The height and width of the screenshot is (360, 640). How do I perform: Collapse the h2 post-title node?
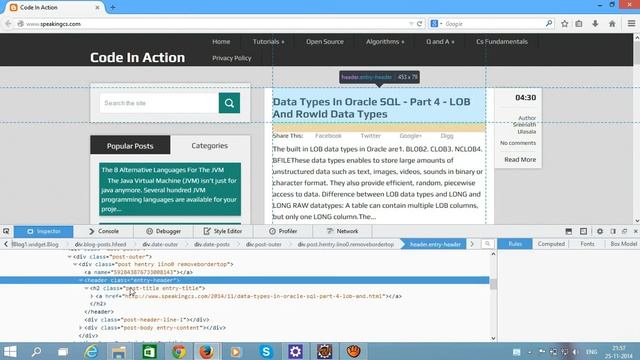87,288
